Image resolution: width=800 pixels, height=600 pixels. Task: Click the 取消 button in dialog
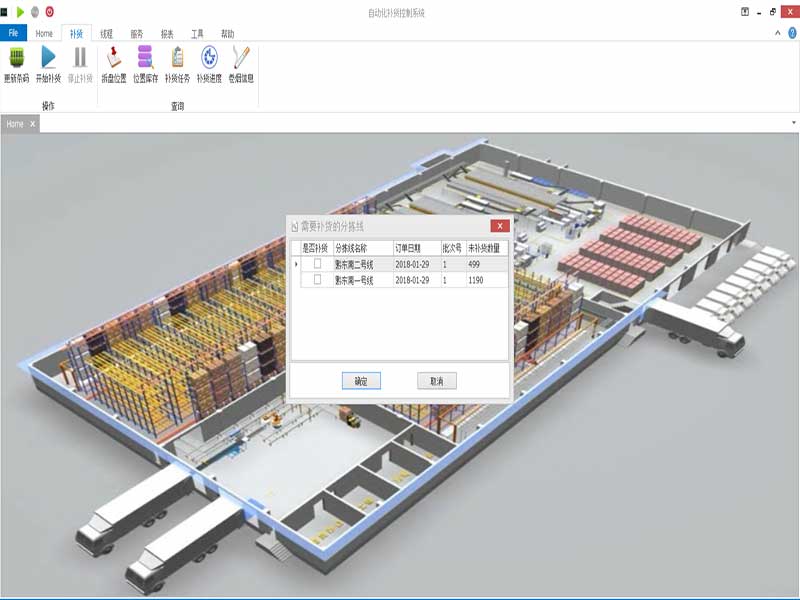pos(437,381)
